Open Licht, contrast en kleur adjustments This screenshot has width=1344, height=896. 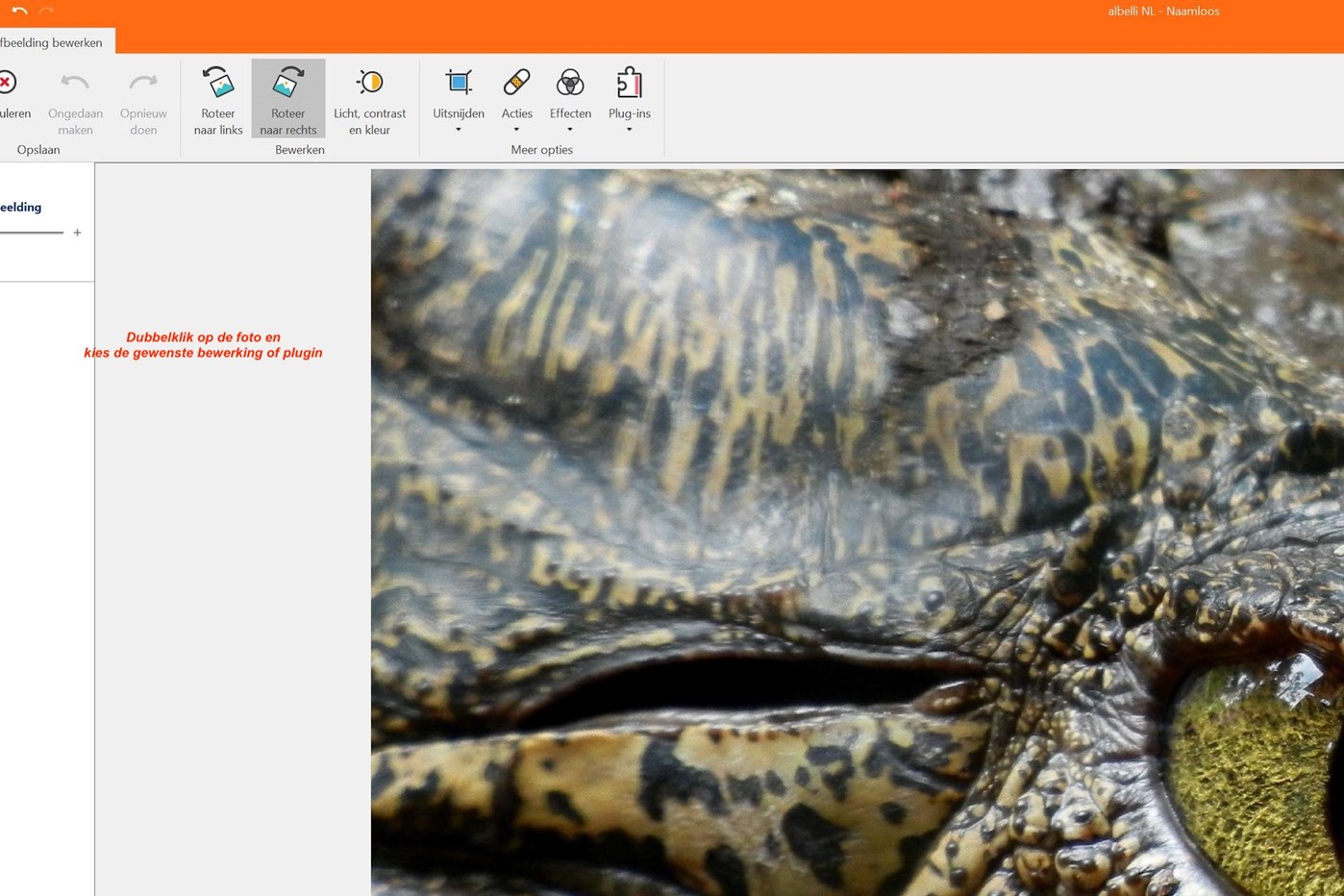click(x=369, y=84)
